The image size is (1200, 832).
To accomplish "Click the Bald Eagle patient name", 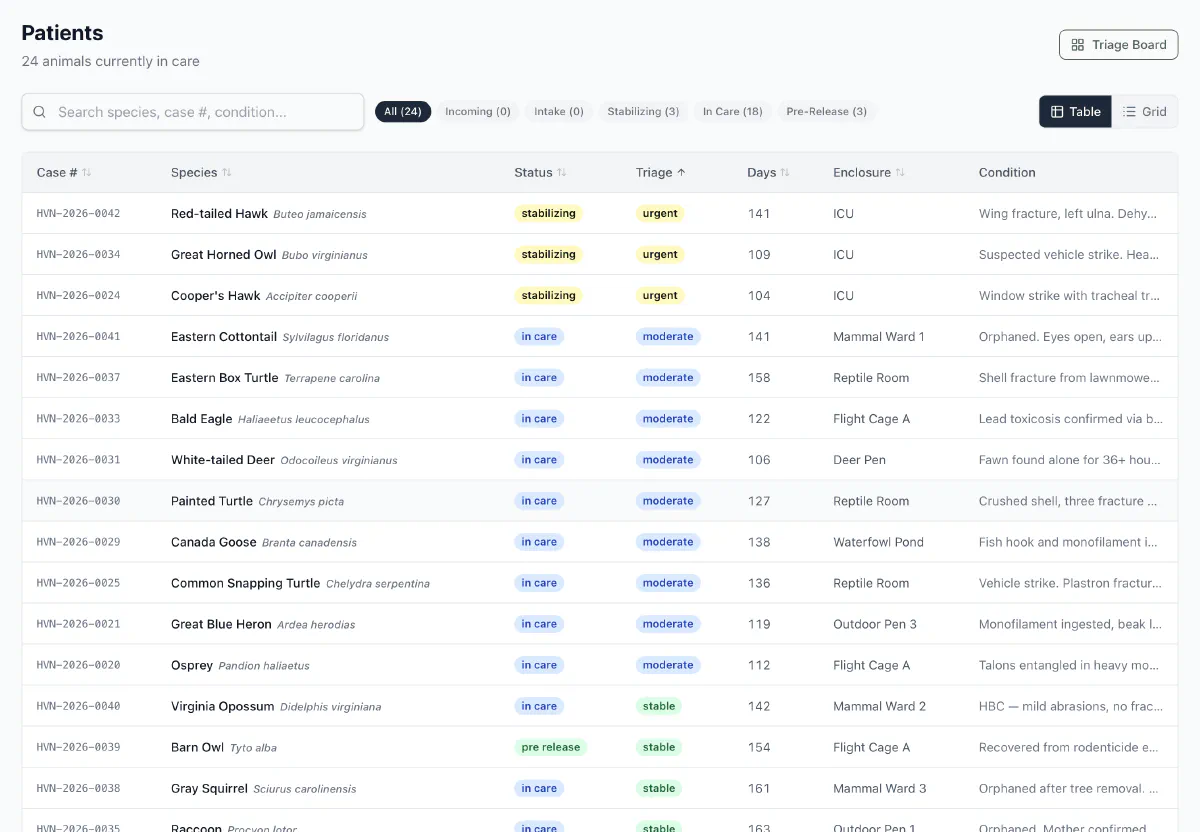I will tap(202, 419).
